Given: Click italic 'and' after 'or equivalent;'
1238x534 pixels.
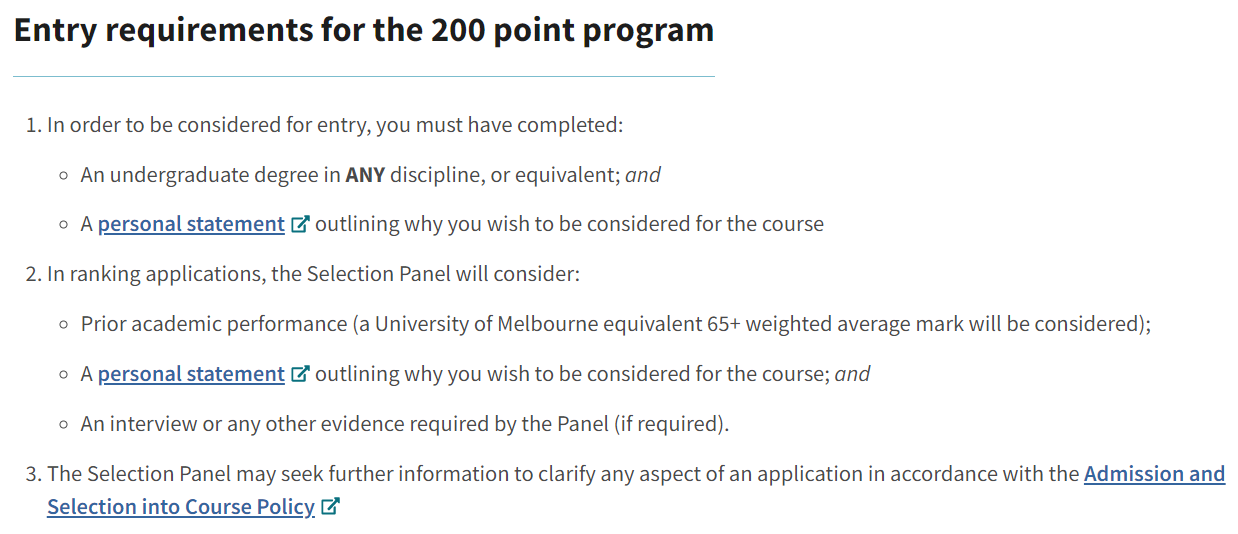Looking at the screenshot, I should pyautogui.click(x=643, y=175).
